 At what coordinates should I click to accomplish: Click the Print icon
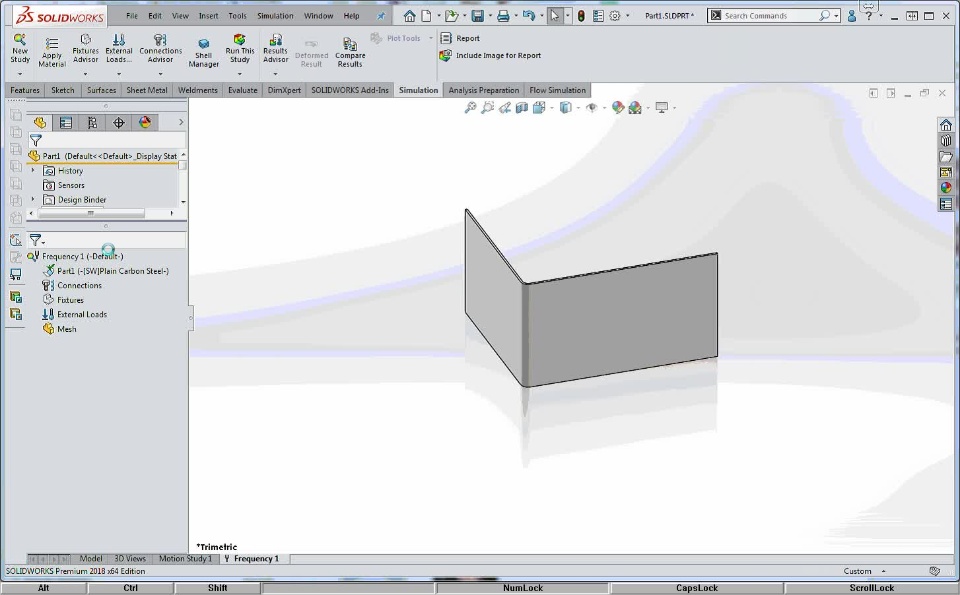(503, 16)
